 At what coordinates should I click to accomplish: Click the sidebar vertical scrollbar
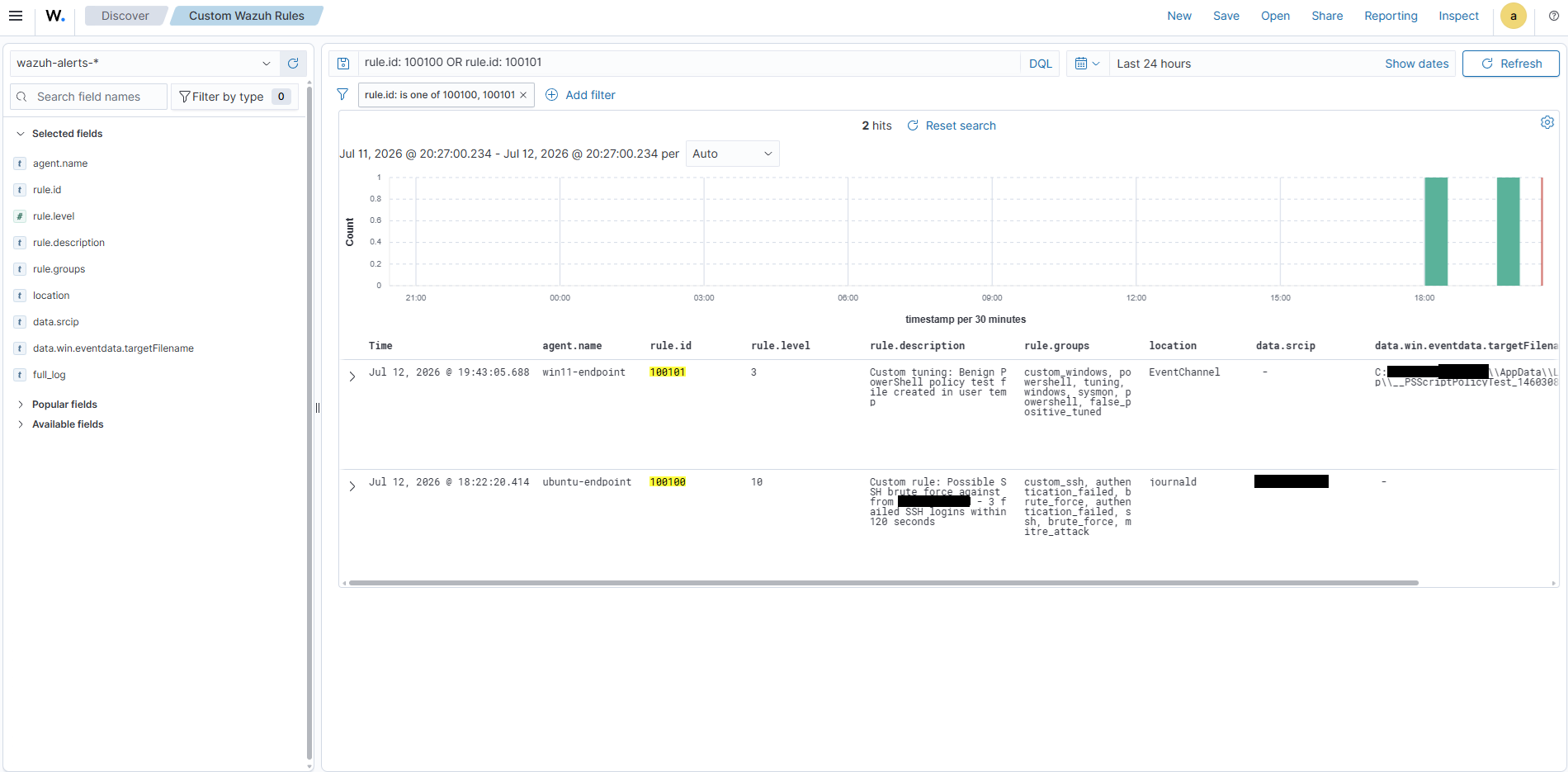tap(309, 421)
